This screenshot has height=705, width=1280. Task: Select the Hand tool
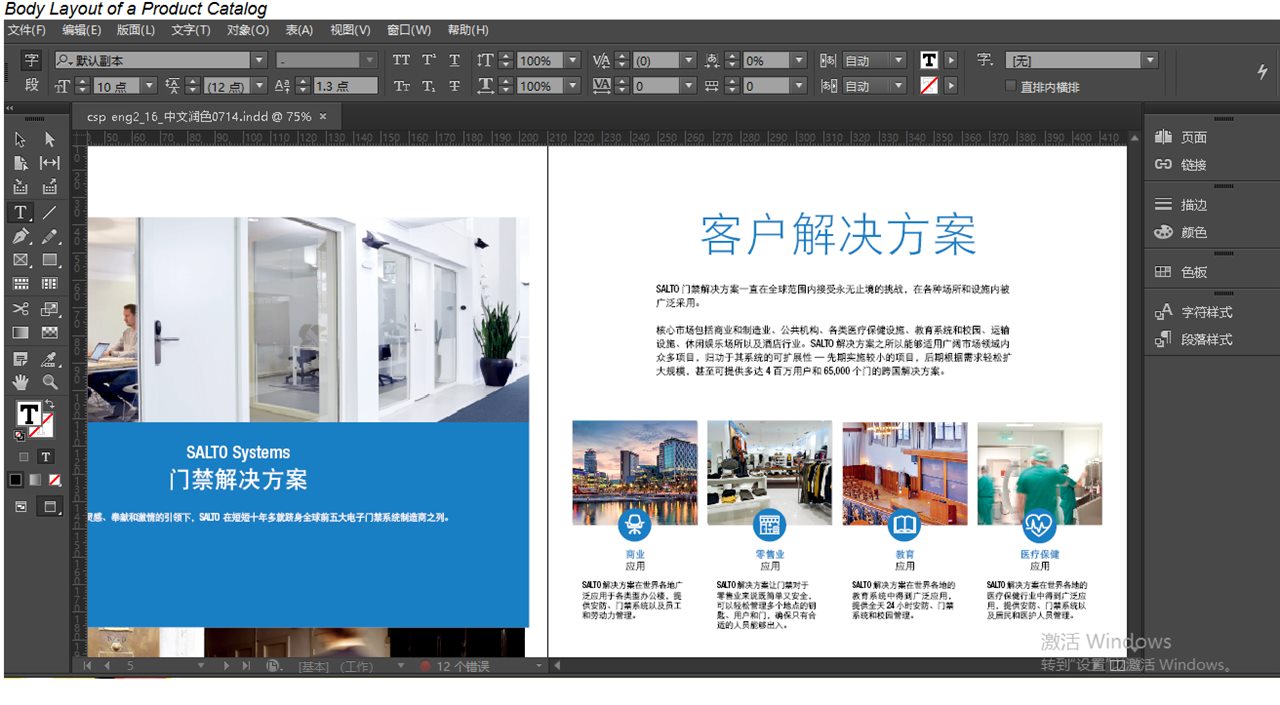[20, 382]
